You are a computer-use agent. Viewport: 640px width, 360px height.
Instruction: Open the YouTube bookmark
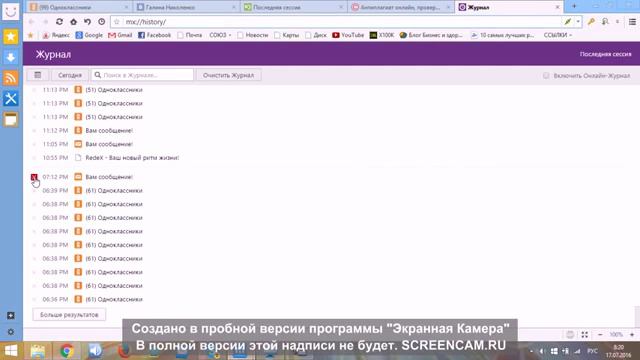click(348, 36)
